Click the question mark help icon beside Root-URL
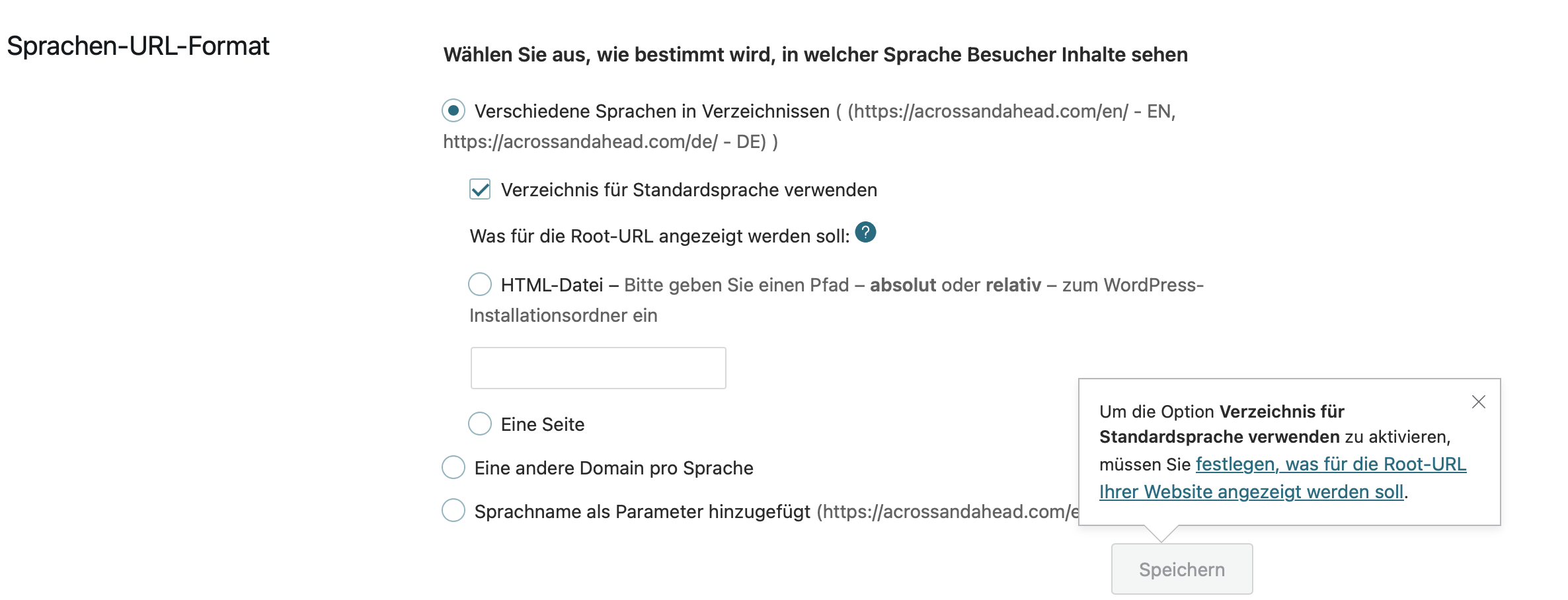Viewport: 1568px width, 600px height. (865, 233)
